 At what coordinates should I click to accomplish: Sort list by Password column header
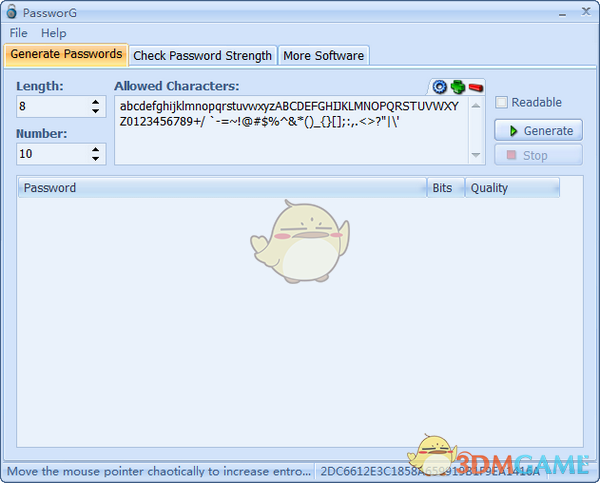coord(220,187)
